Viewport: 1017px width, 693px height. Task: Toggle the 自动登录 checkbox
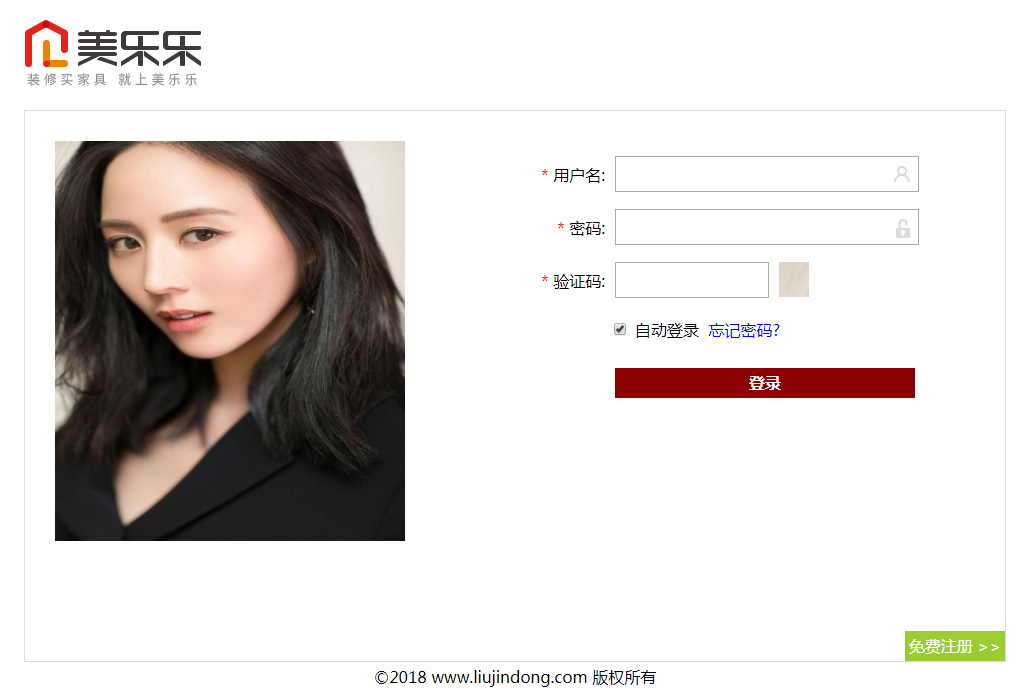[620, 330]
